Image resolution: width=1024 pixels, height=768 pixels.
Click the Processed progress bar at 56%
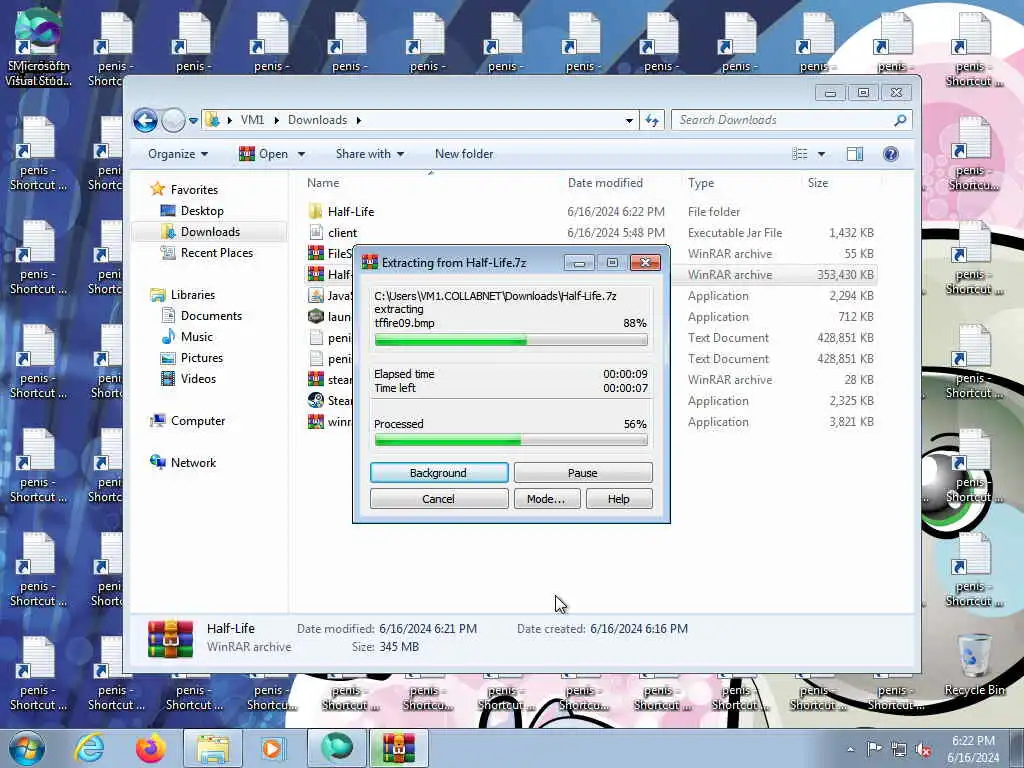tap(511, 440)
